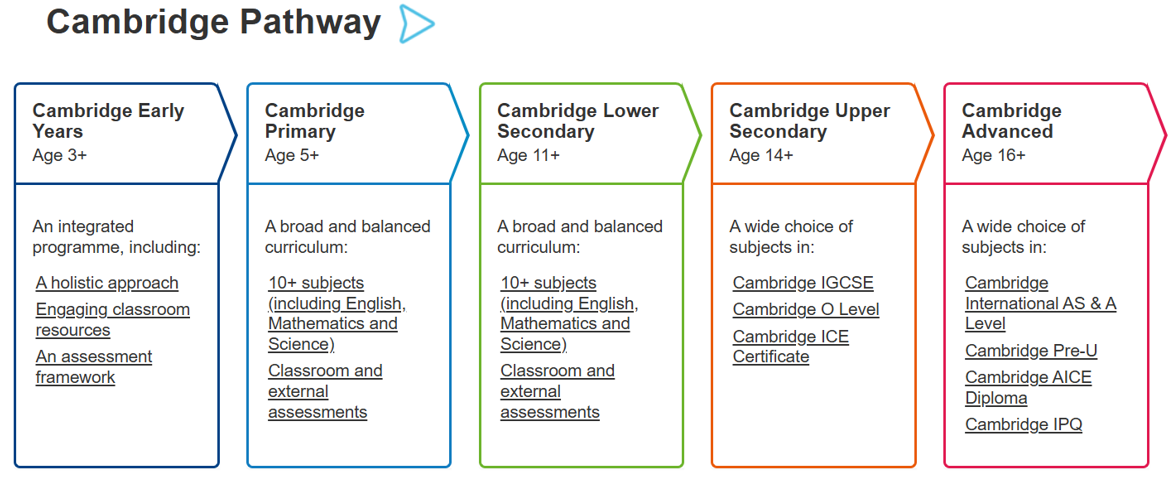Open Cambridge AICE Diploma link

[x=1028, y=387]
